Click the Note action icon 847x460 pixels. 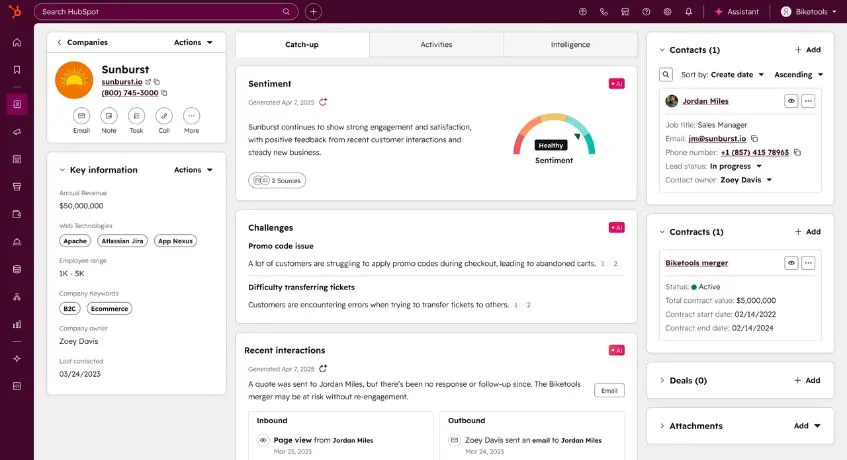click(x=109, y=116)
